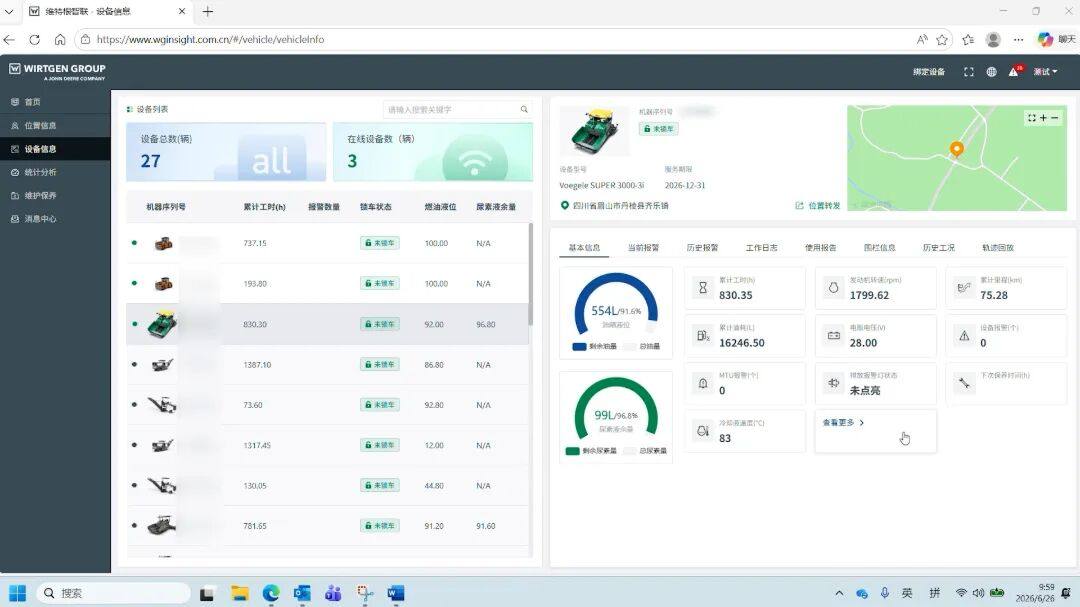Viewport: 1080px width, 607px height.
Task: Switch to the 当前报警 tab
Action: pyautogui.click(x=643, y=247)
